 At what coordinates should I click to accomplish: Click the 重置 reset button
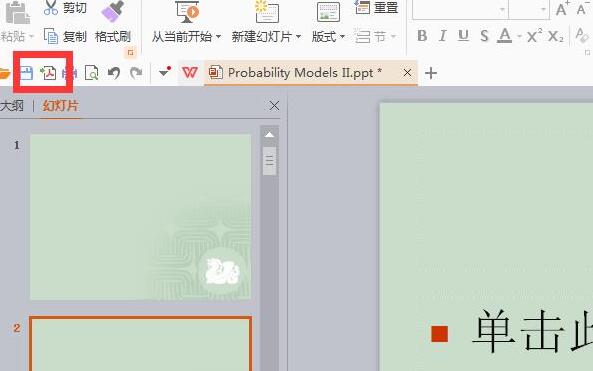click(377, 7)
